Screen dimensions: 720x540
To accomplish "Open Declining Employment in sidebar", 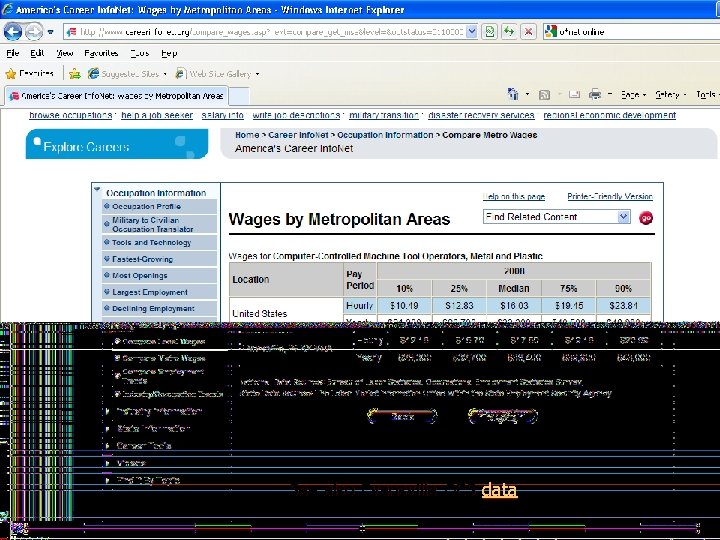I will coord(159,309).
